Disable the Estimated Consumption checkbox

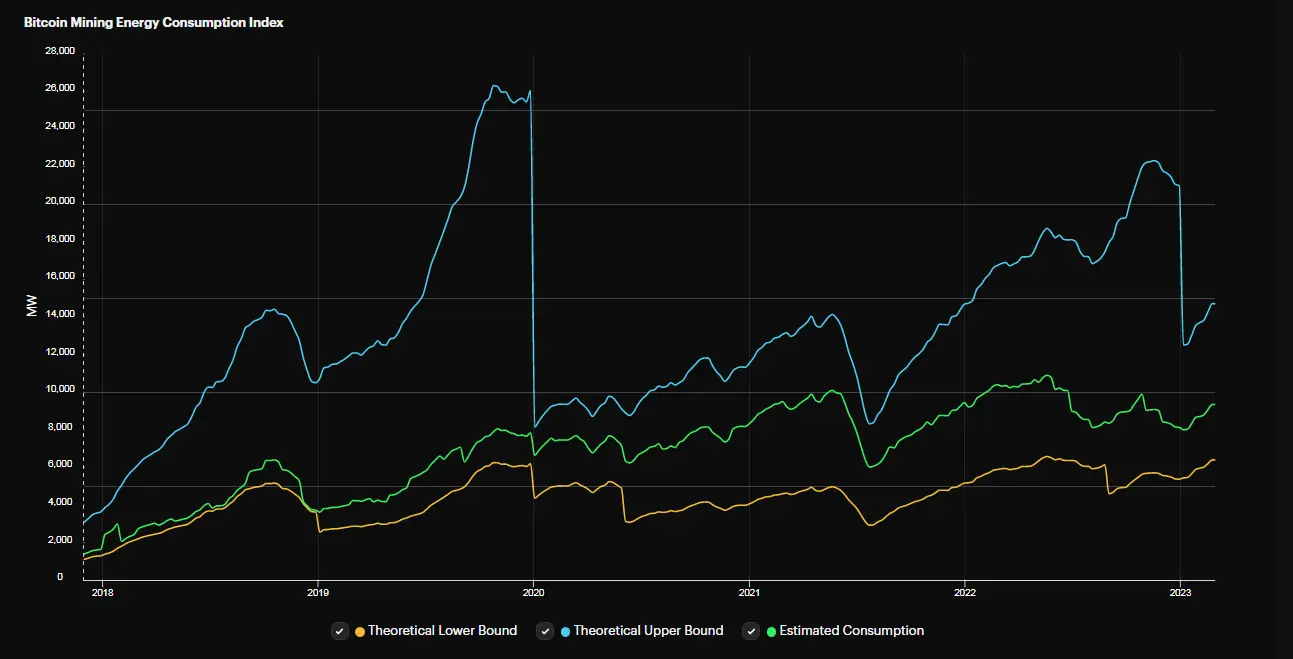point(752,631)
